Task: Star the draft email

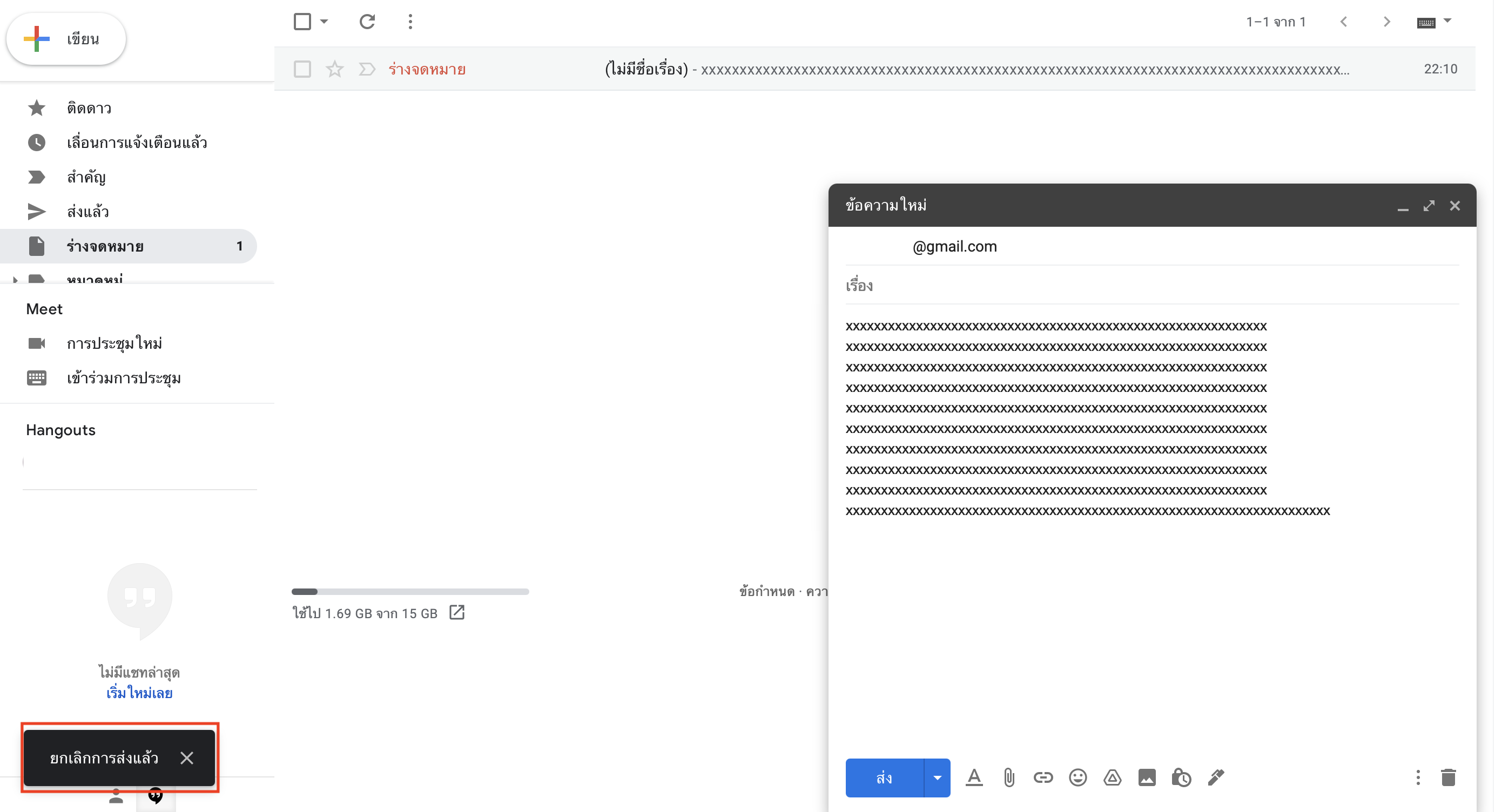Action: (x=335, y=69)
